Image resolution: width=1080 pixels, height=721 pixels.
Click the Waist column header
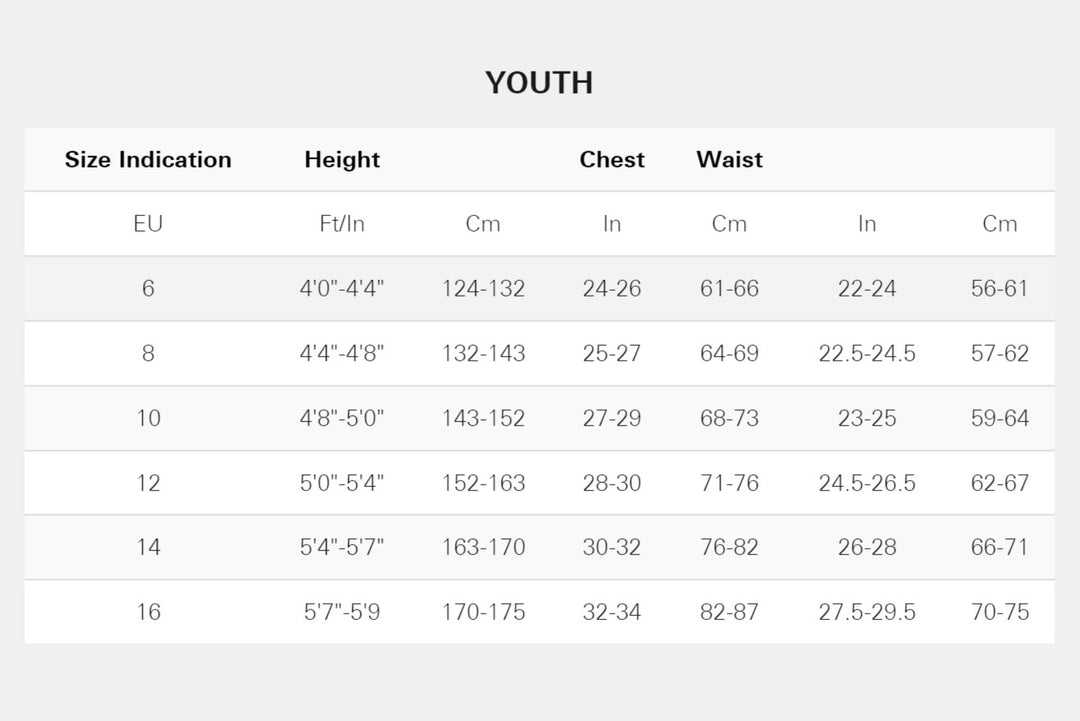tap(729, 160)
